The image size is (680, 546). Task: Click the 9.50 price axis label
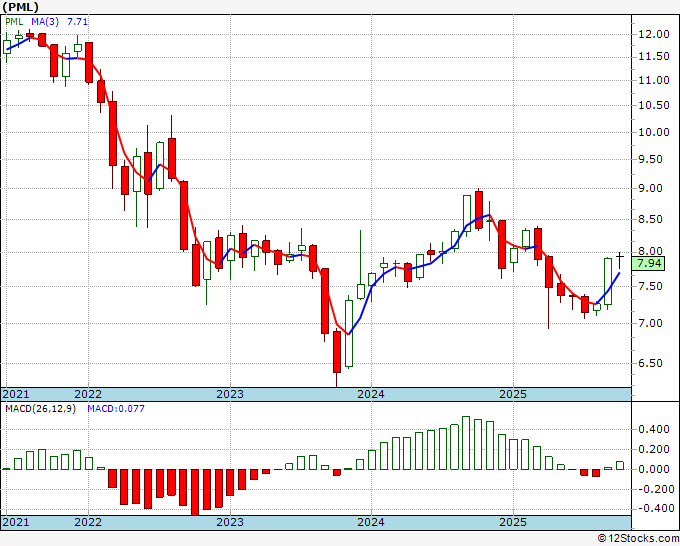tap(651, 160)
